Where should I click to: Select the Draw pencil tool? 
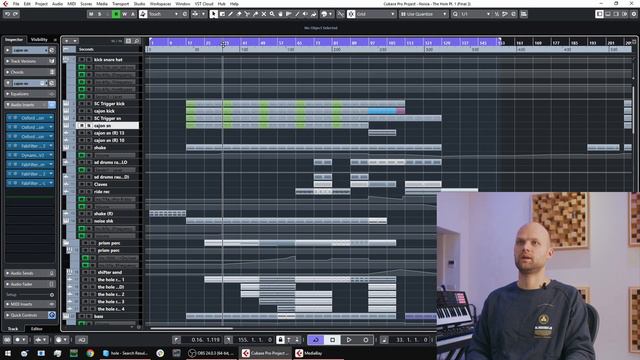coord(231,14)
